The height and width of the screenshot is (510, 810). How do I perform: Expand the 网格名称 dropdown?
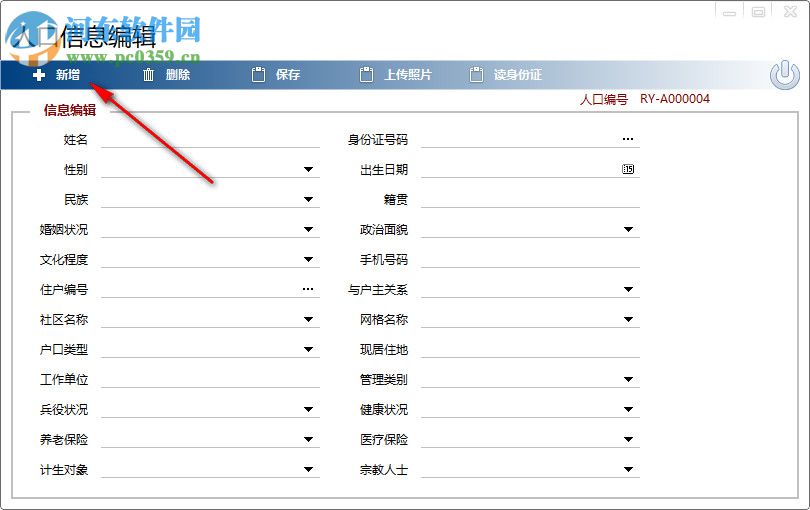click(628, 319)
